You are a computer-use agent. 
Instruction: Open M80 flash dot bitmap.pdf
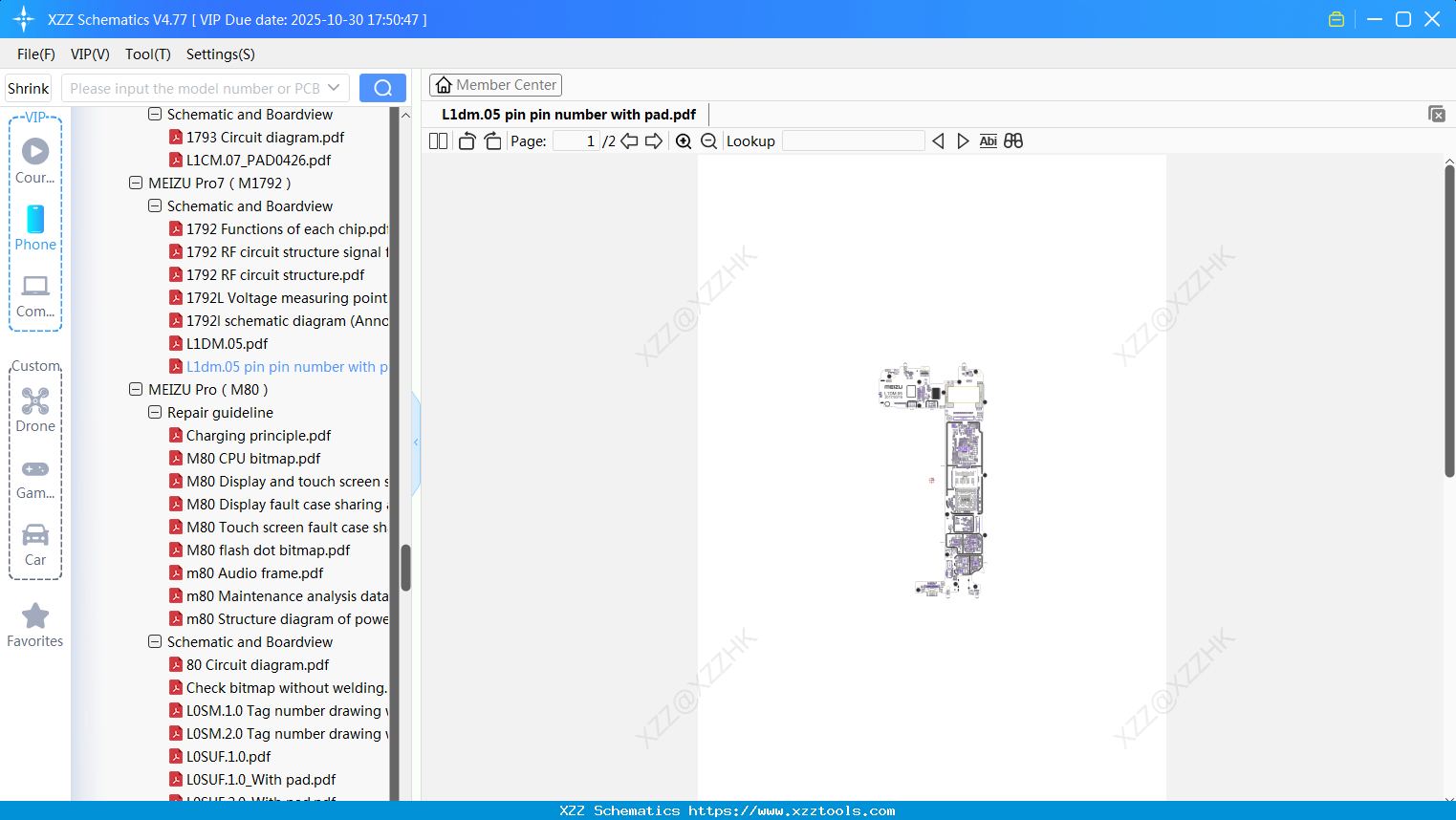coord(268,550)
